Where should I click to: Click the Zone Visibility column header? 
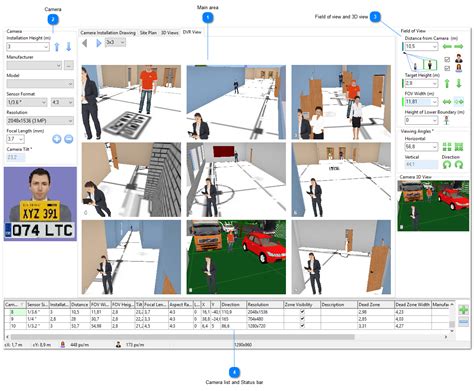(302, 304)
